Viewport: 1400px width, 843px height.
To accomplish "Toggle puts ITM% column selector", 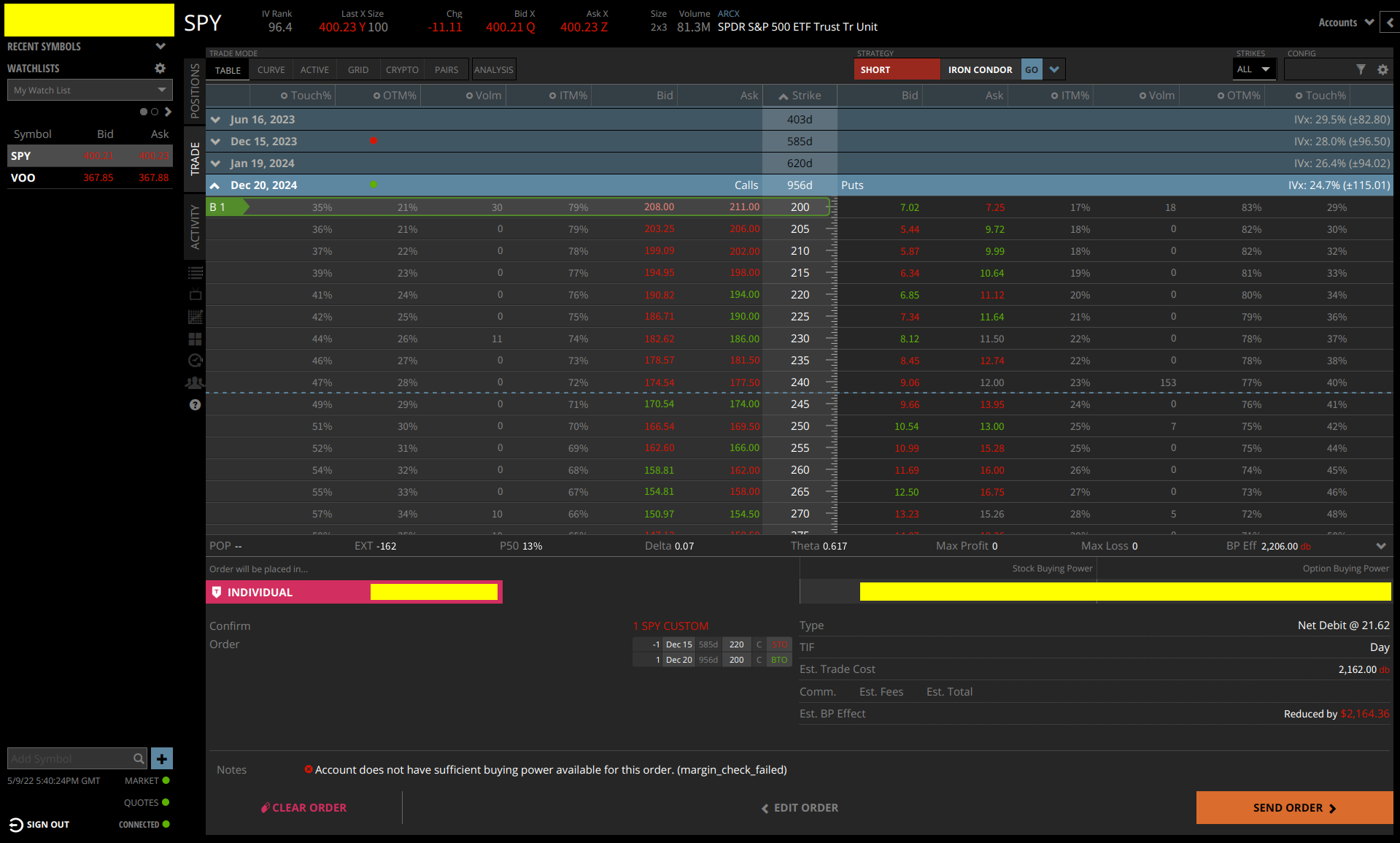I will pos(1054,96).
